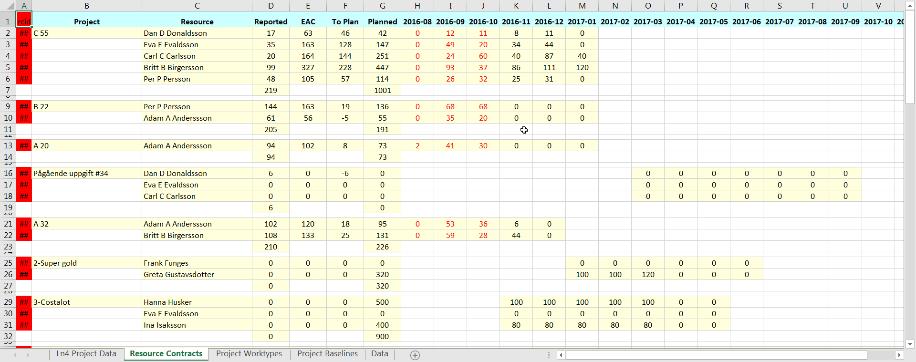Click the sheet tab navigation left arrow
This screenshot has width=916, height=362.
[x=14, y=354]
